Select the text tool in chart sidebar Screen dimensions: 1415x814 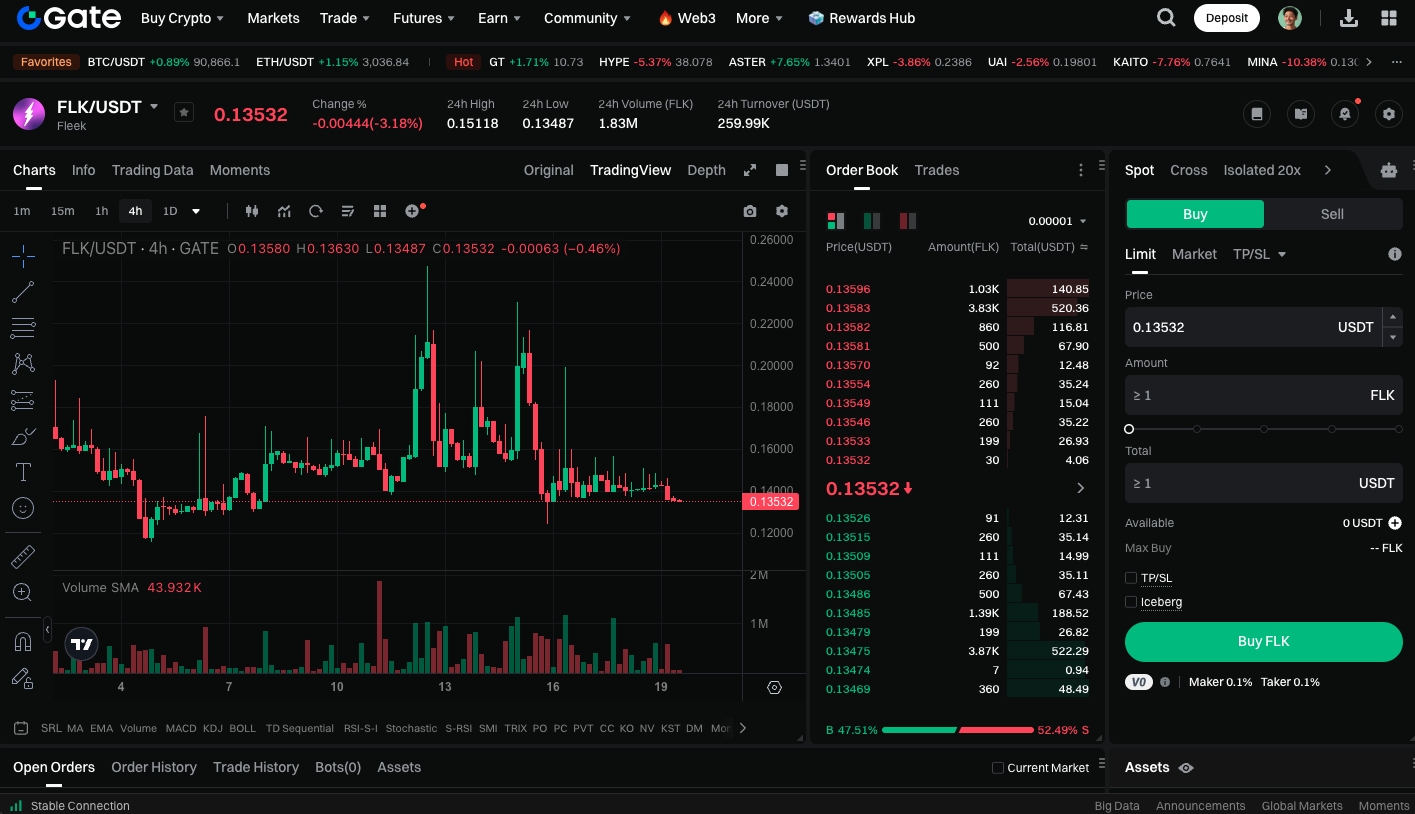click(x=23, y=472)
